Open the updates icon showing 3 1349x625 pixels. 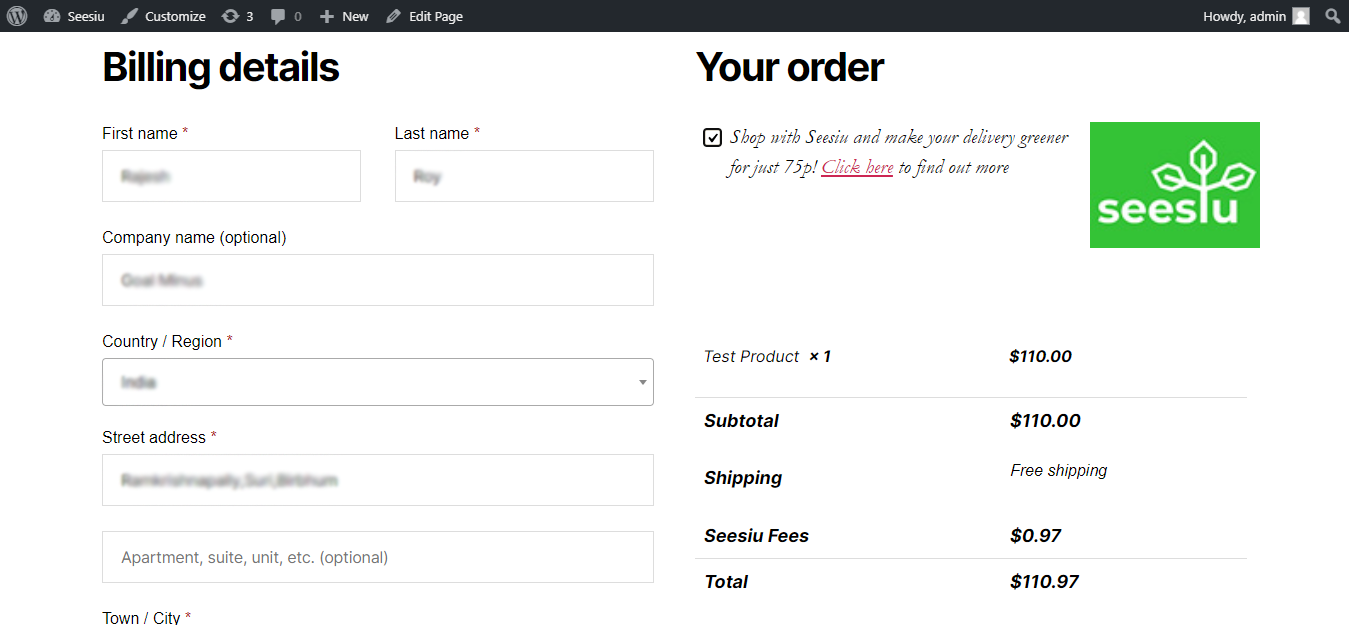pos(230,16)
